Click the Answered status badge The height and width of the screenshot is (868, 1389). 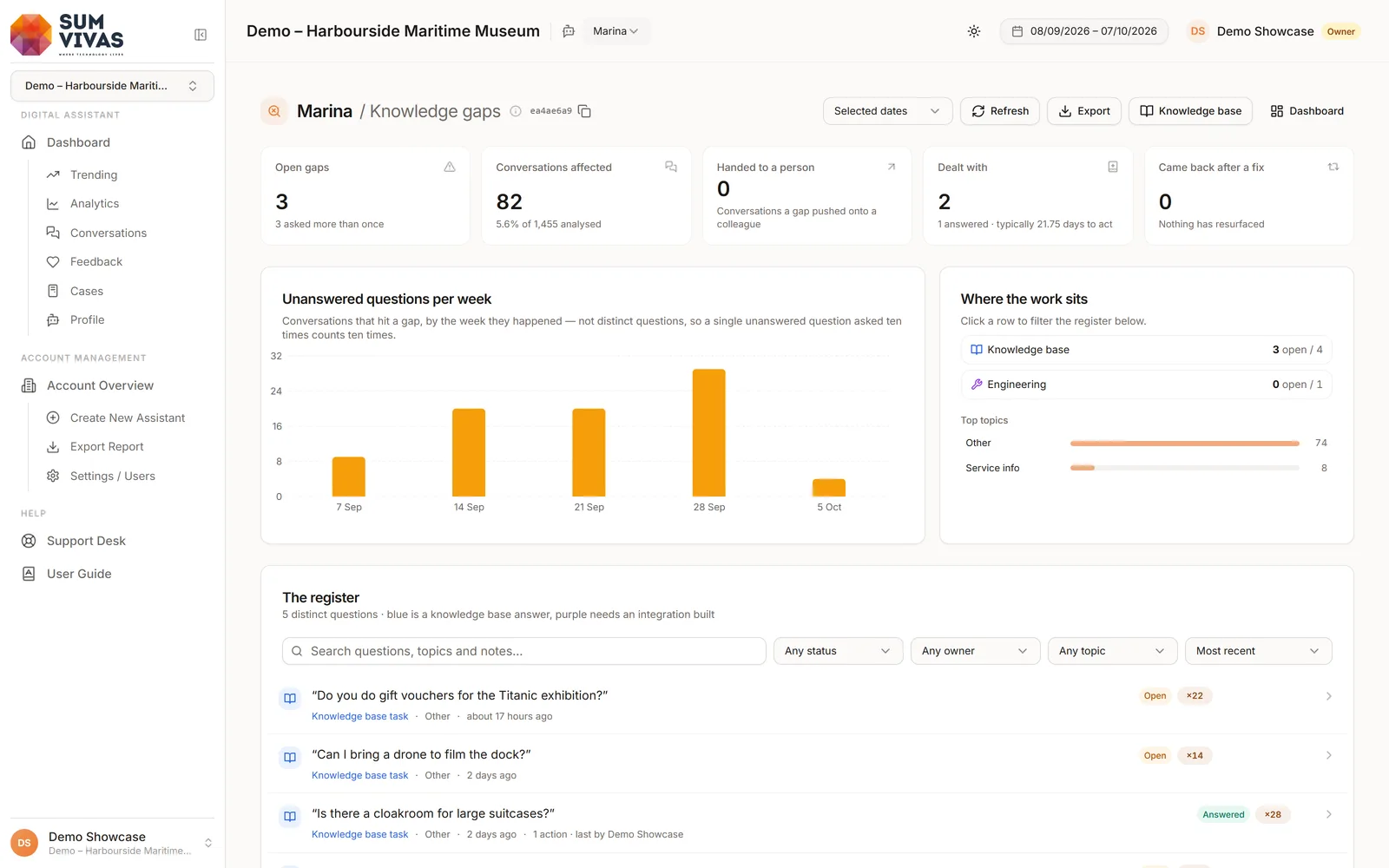(1223, 814)
